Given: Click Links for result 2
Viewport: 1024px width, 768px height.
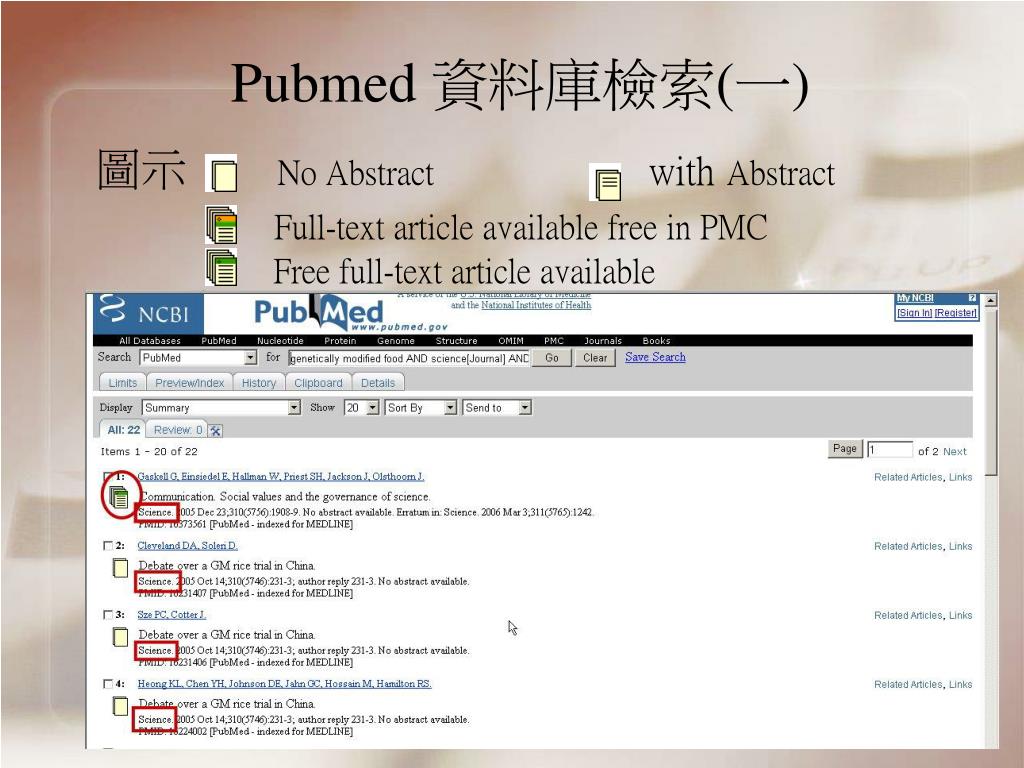Looking at the screenshot, I should coord(960,546).
